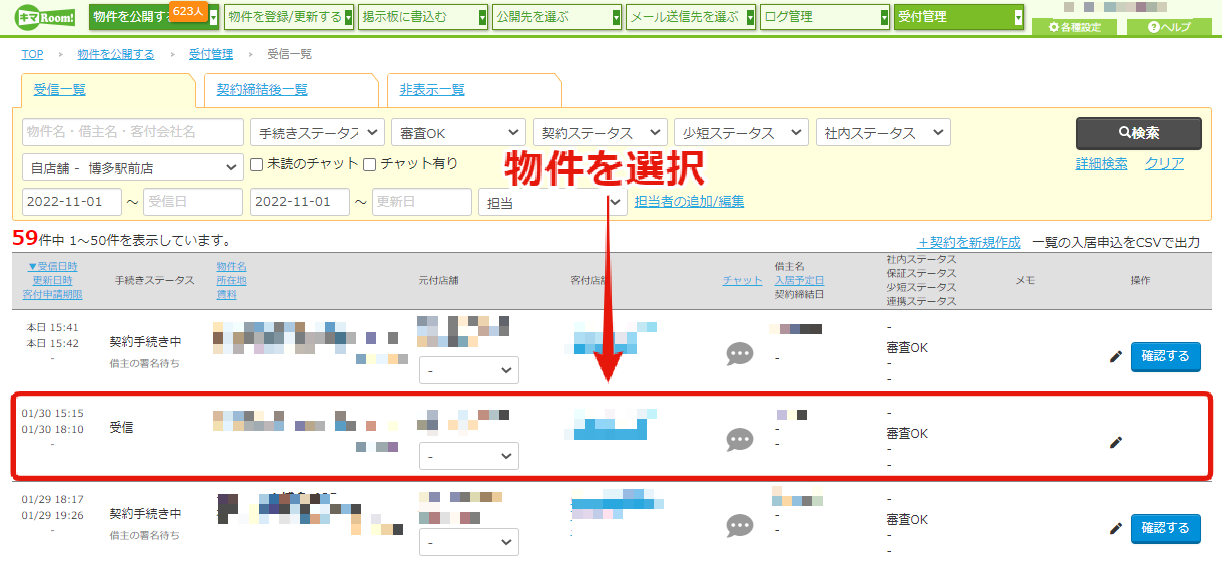Click 623人 orange badge
Viewport: 1222px width, 565px height.
coord(187,11)
